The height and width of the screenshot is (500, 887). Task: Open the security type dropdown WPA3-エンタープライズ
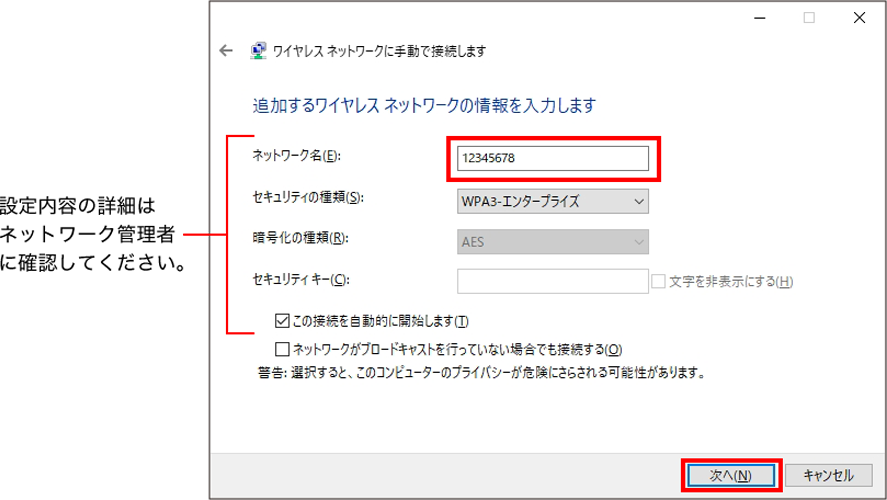tap(553, 201)
